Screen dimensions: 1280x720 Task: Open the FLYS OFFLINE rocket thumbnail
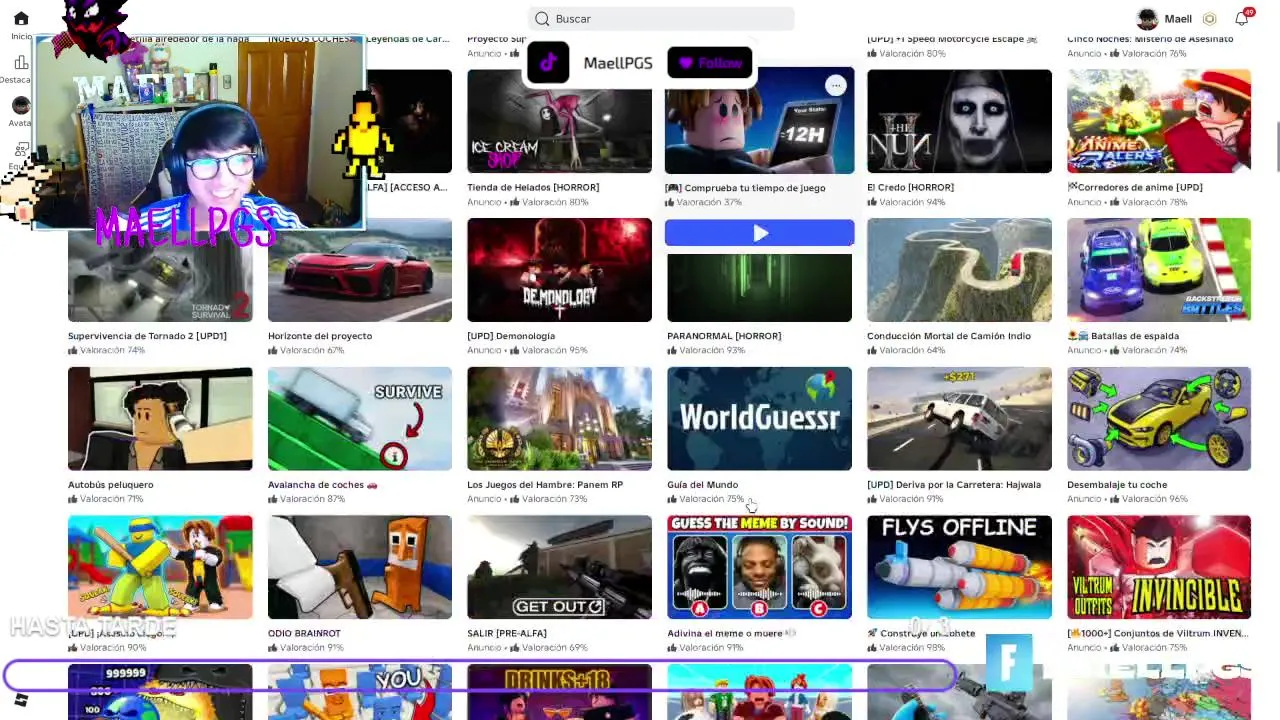tap(959, 567)
